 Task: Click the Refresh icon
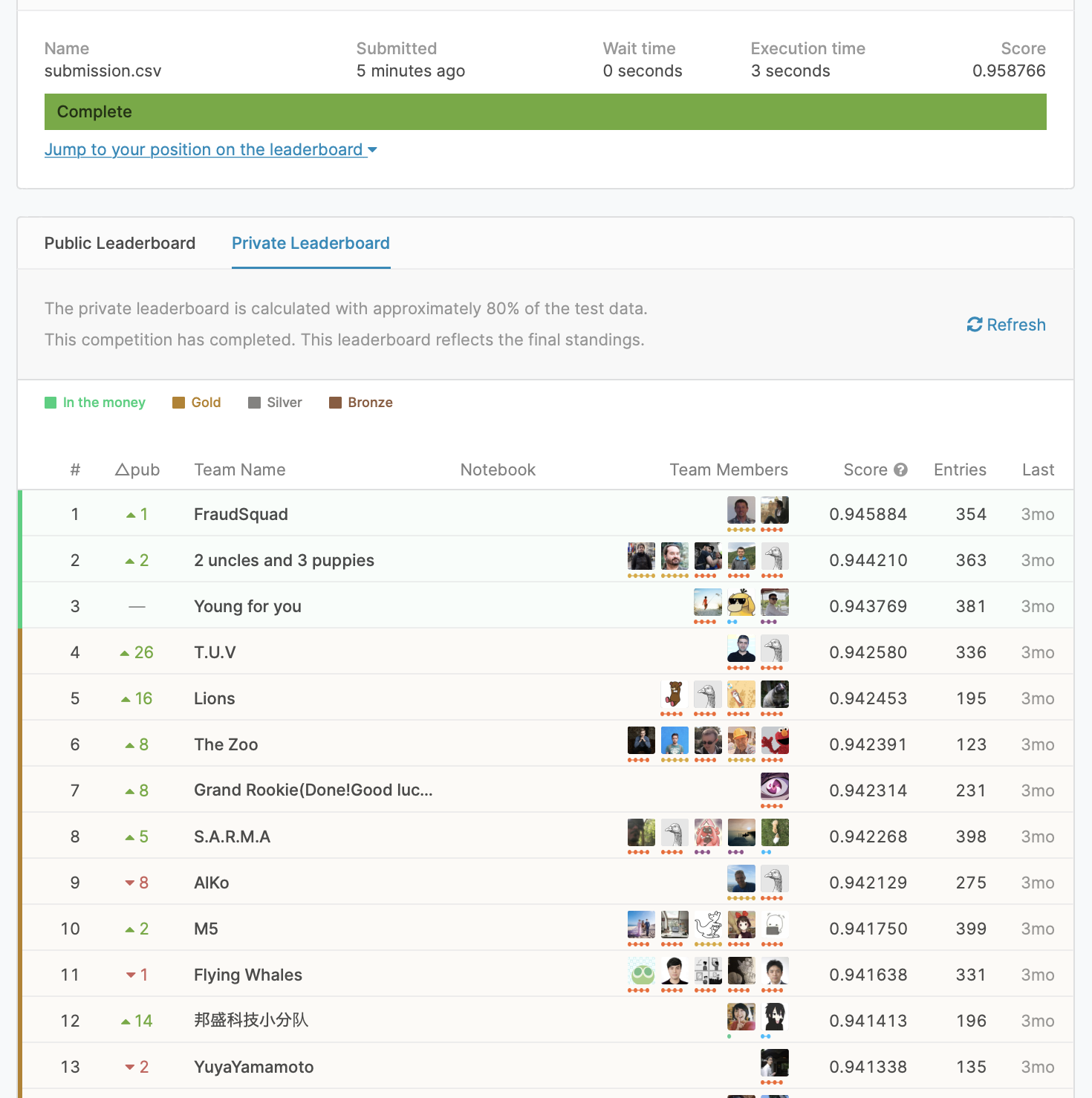(x=975, y=325)
